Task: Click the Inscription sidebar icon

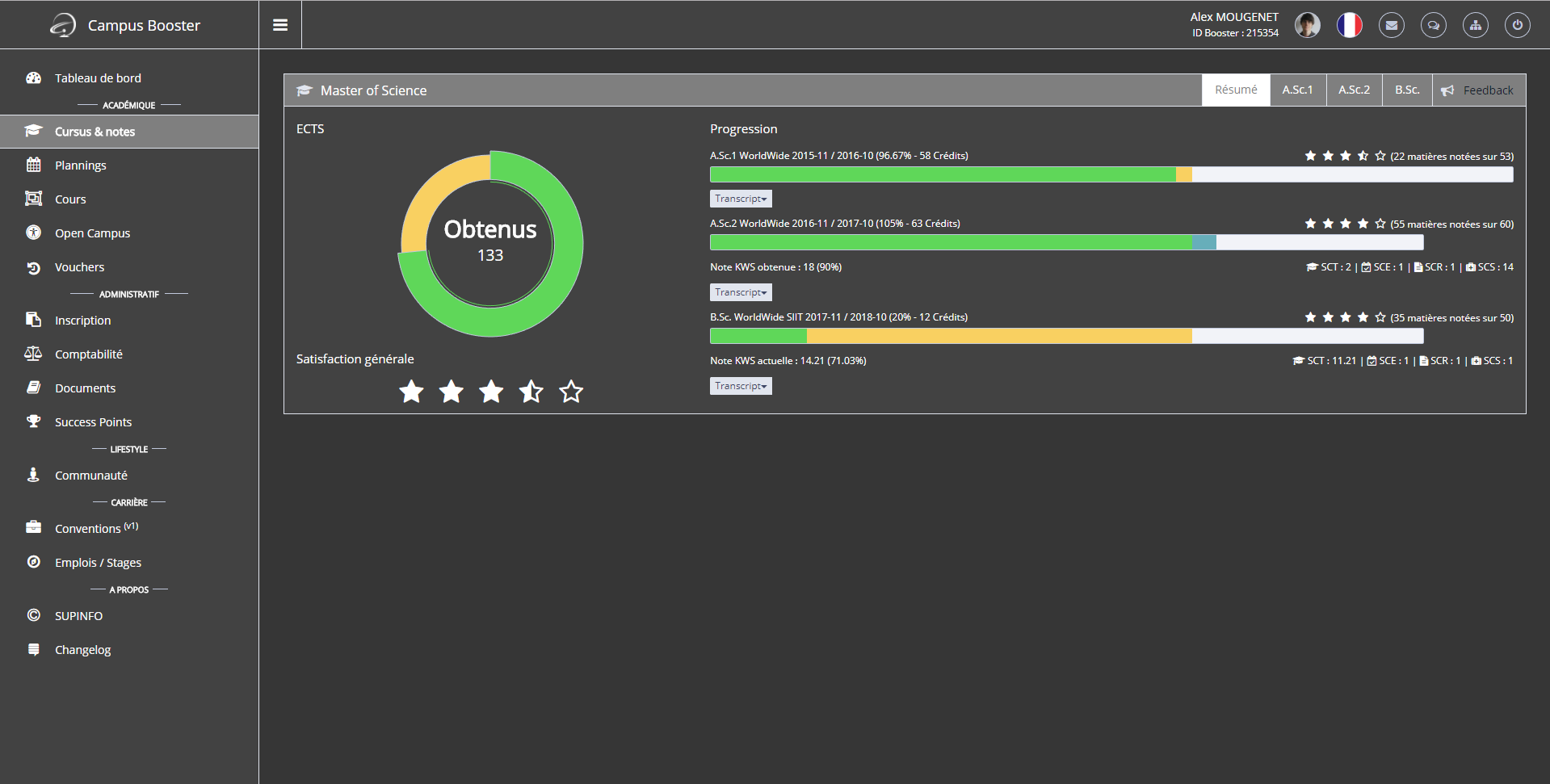Action: tap(33, 320)
